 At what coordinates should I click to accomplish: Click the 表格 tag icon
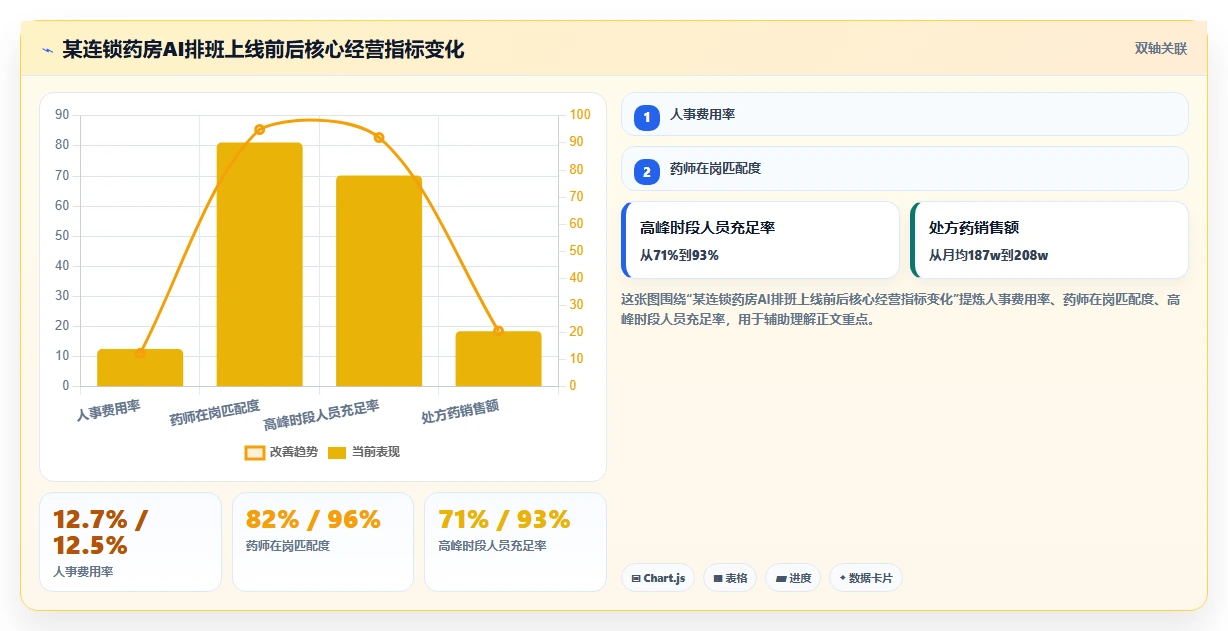[718, 578]
